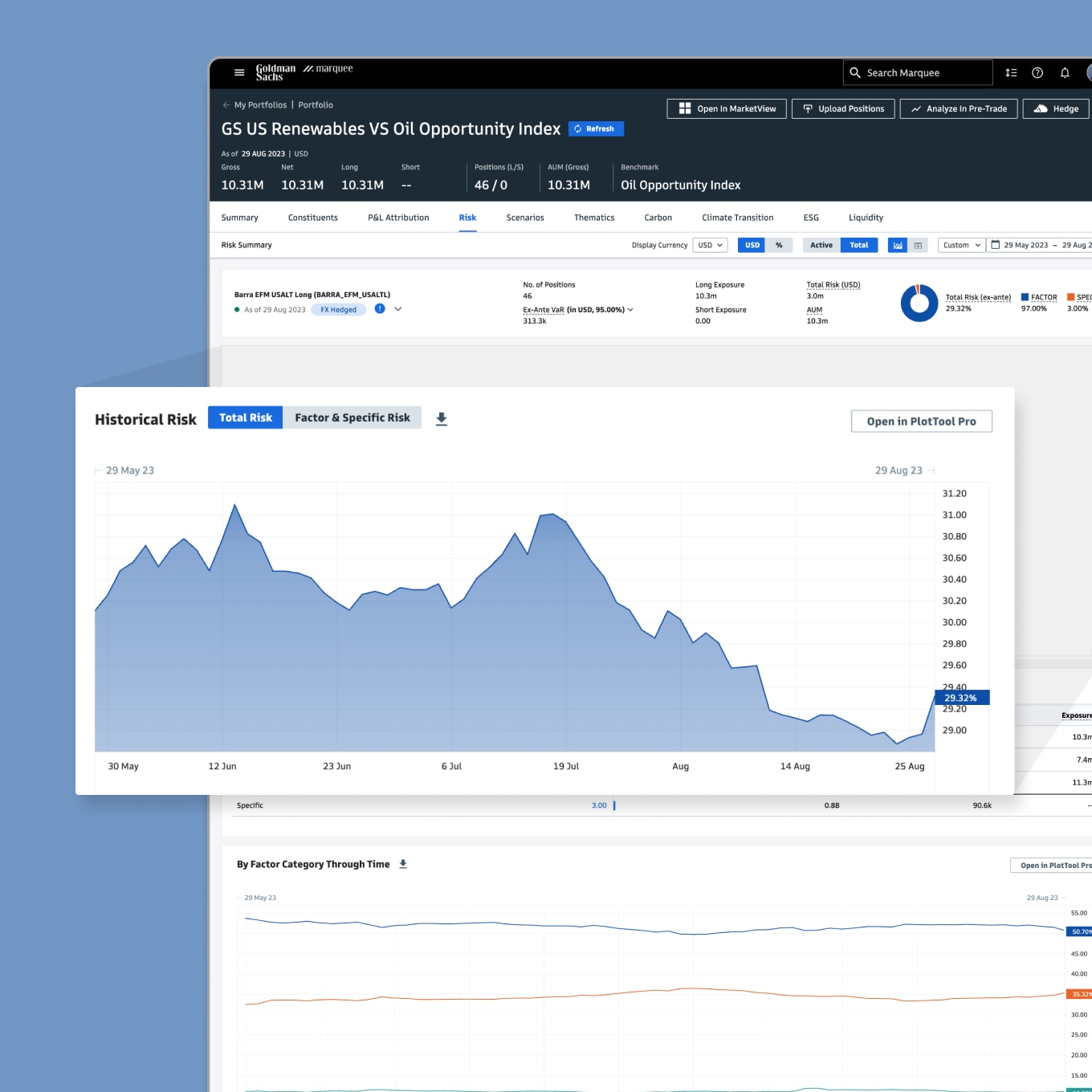Open the help question mark icon

tap(1037, 72)
